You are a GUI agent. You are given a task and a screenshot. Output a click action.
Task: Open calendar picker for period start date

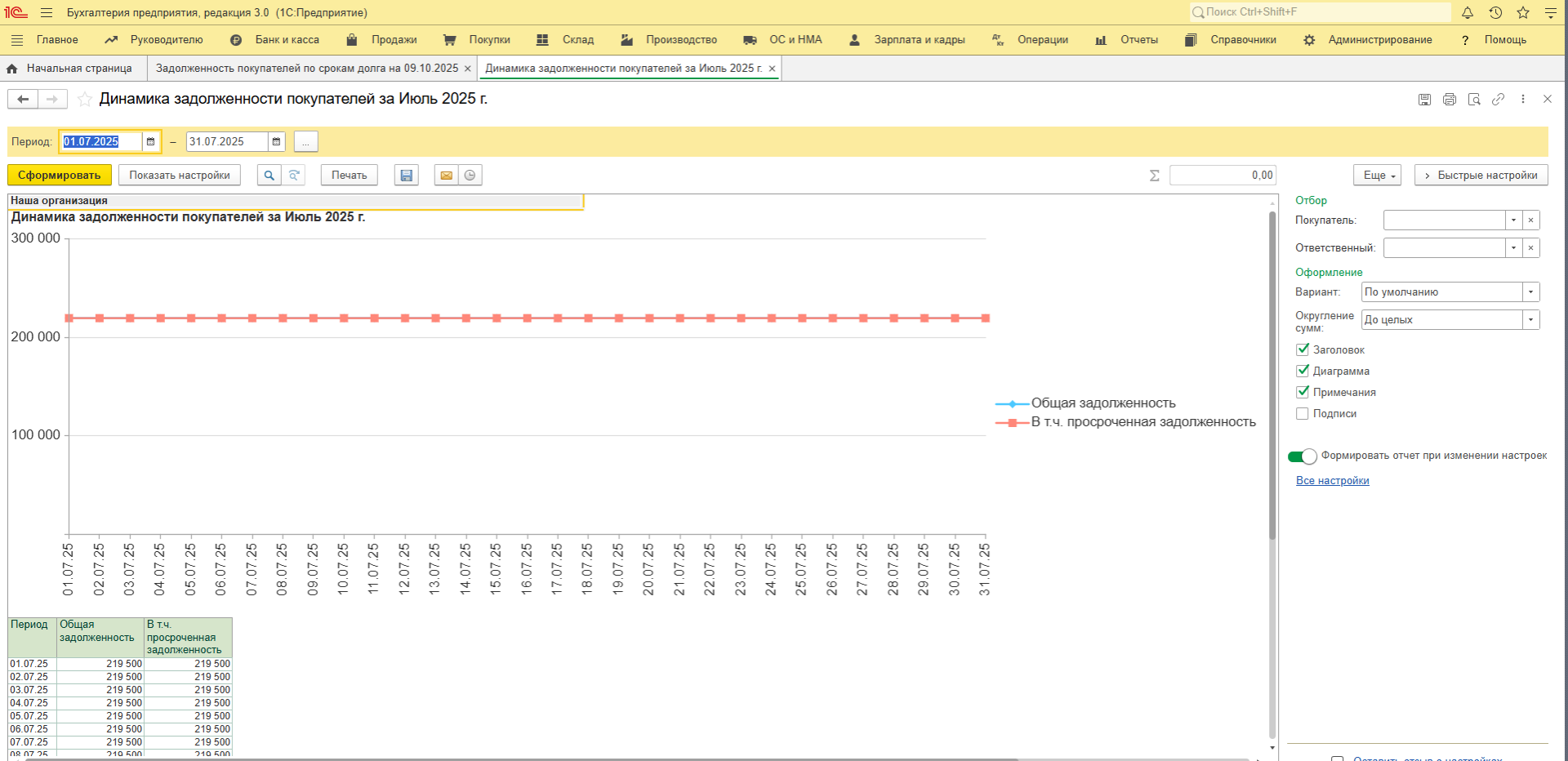click(150, 142)
